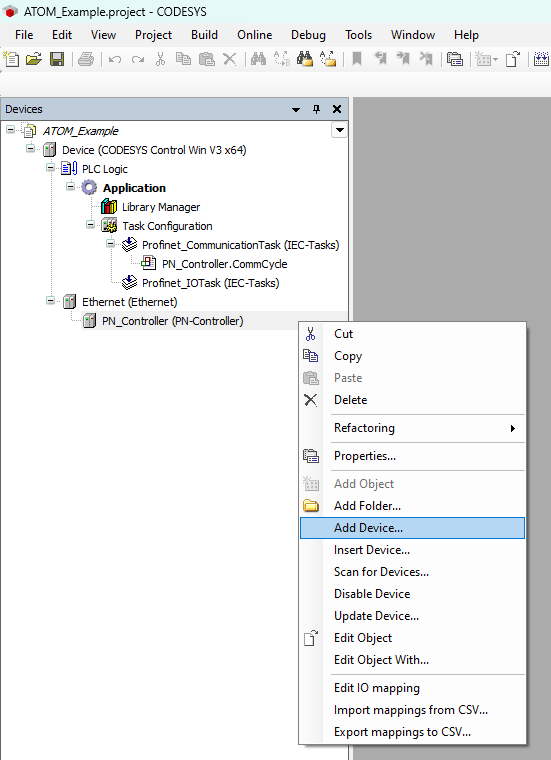Image resolution: width=551 pixels, height=760 pixels.
Task: Open the File menu
Action: (24, 35)
